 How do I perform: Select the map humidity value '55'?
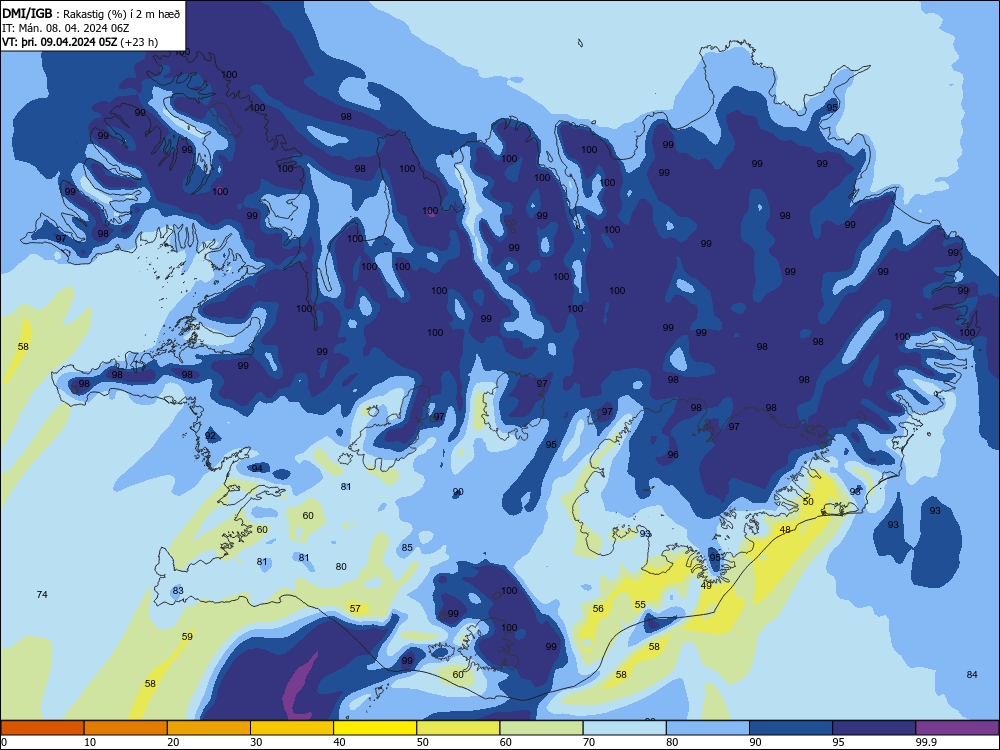pyautogui.click(x=640, y=605)
